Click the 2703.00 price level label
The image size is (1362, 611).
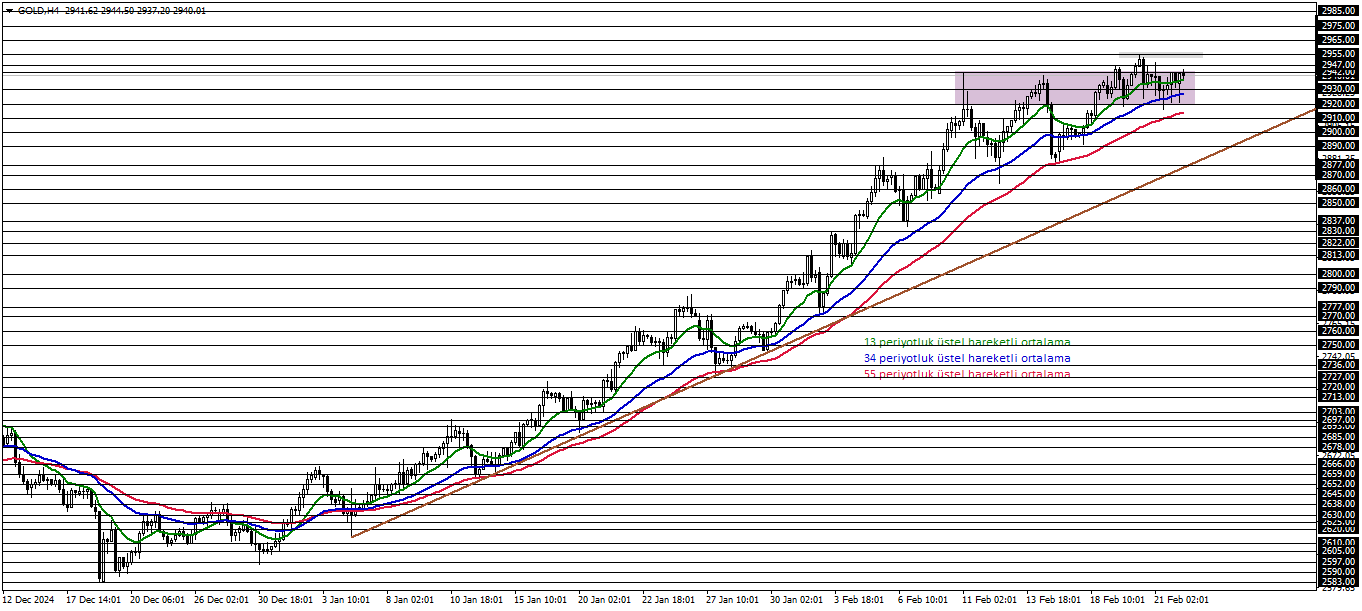tap(1339, 411)
